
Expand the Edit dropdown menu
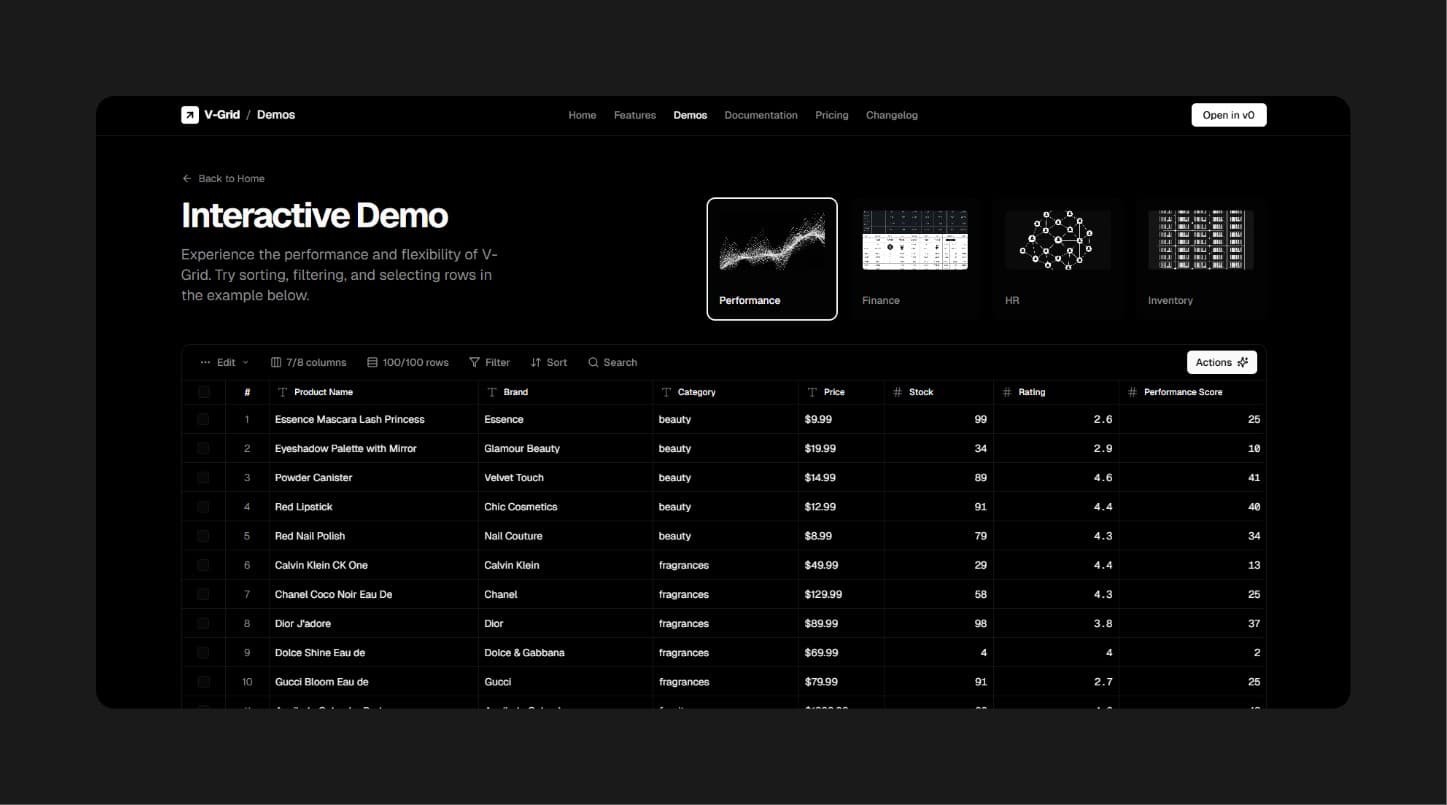pos(225,363)
